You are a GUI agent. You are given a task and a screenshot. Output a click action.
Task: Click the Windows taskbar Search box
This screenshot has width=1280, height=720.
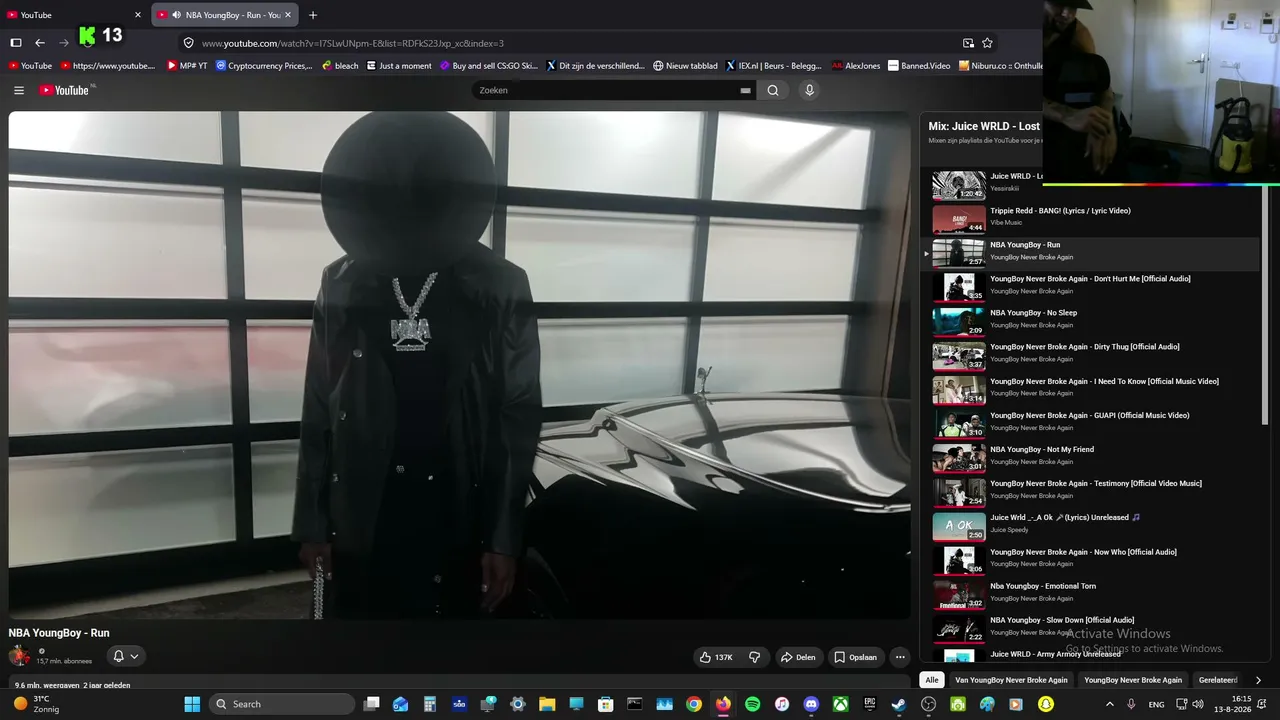[283, 704]
